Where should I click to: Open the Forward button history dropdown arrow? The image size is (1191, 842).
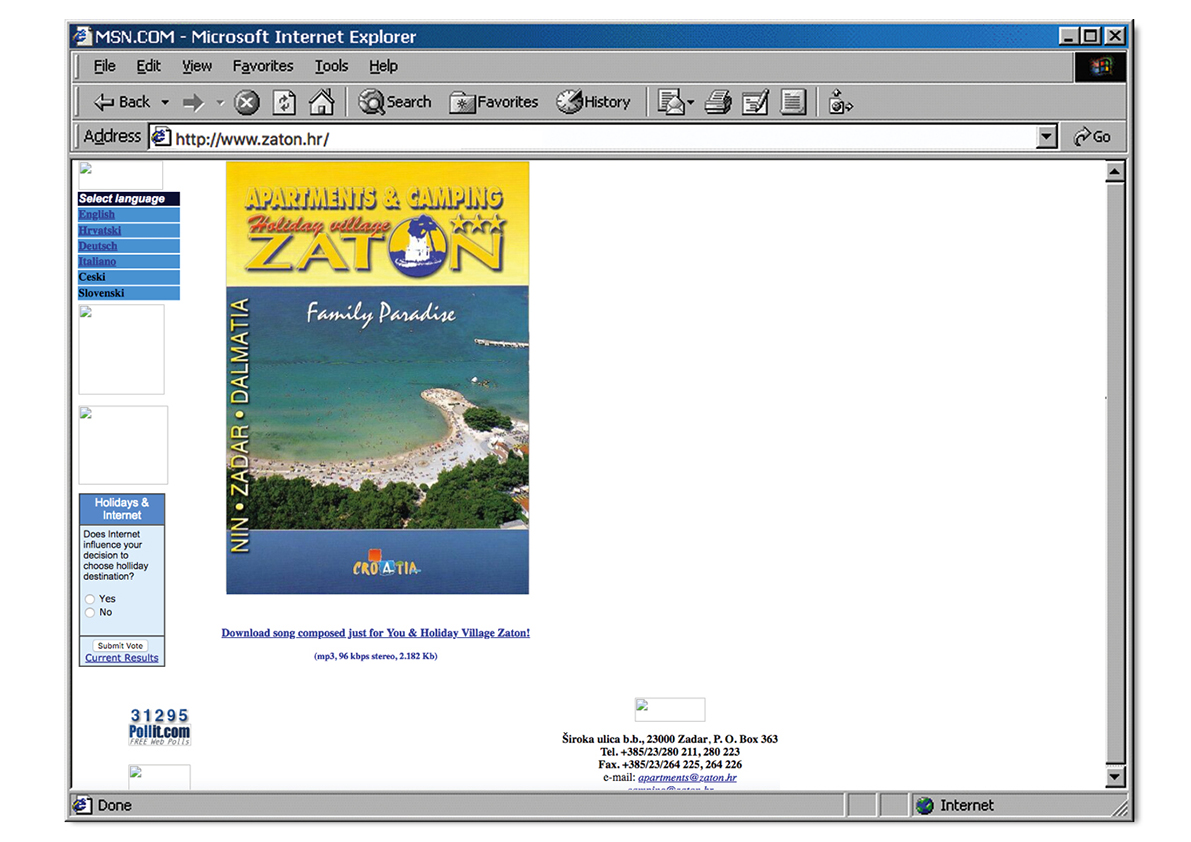pyautogui.click(x=221, y=102)
